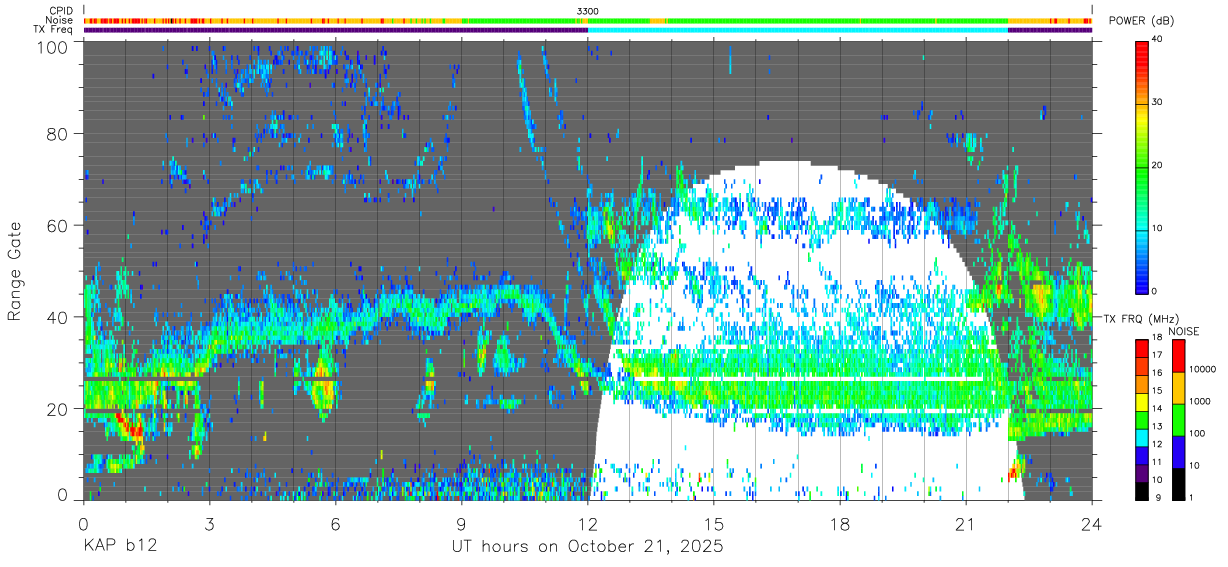Click the 'KAP b12' radar beam label
This screenshot has height=567, width=1228.
119,547
